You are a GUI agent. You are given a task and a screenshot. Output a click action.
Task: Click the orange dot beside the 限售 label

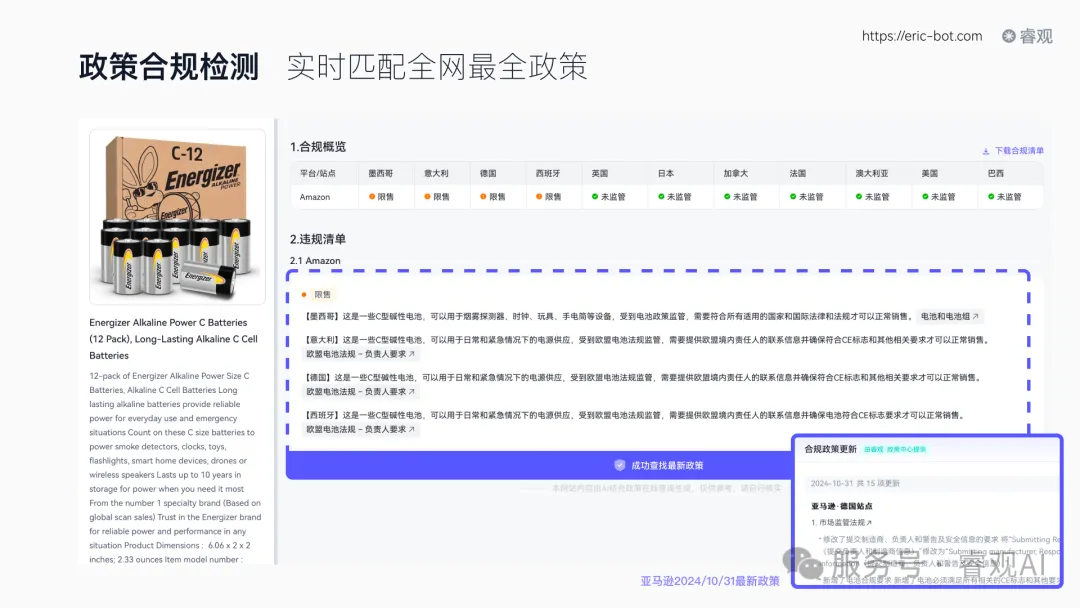305,293
